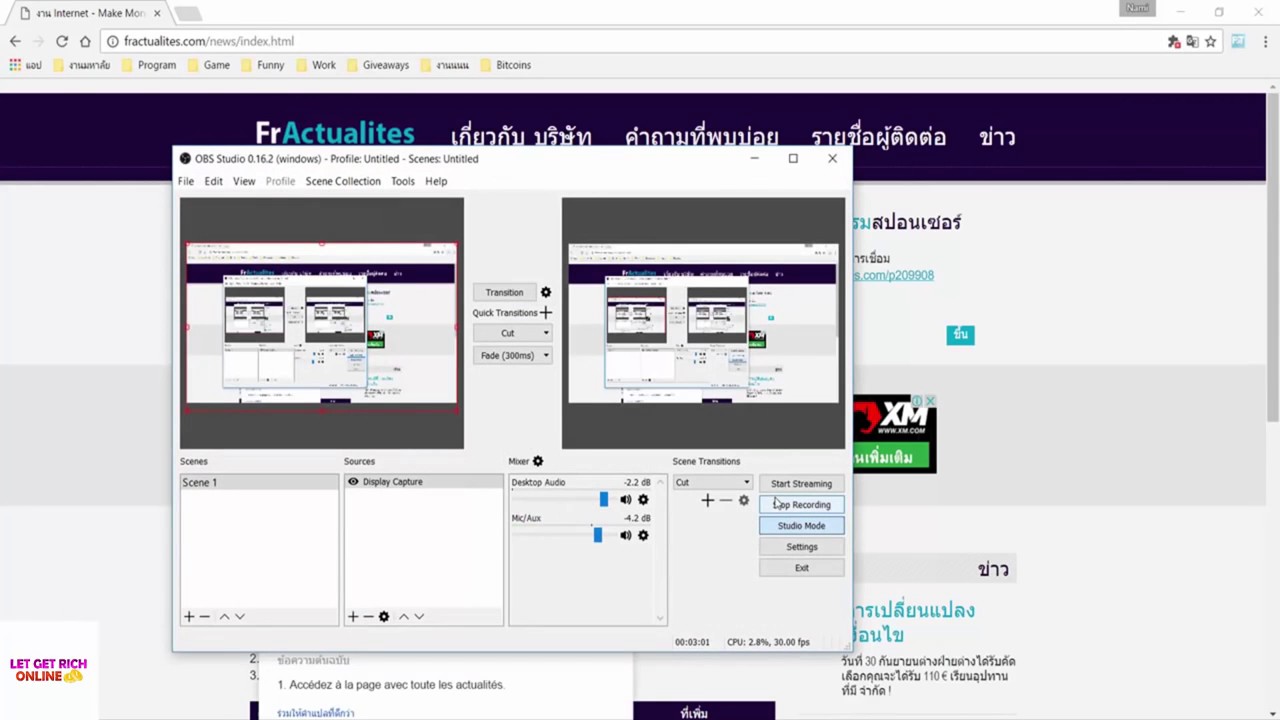Click Start Streaming button
Screen dimensions: 1280x720
(801, 484)
